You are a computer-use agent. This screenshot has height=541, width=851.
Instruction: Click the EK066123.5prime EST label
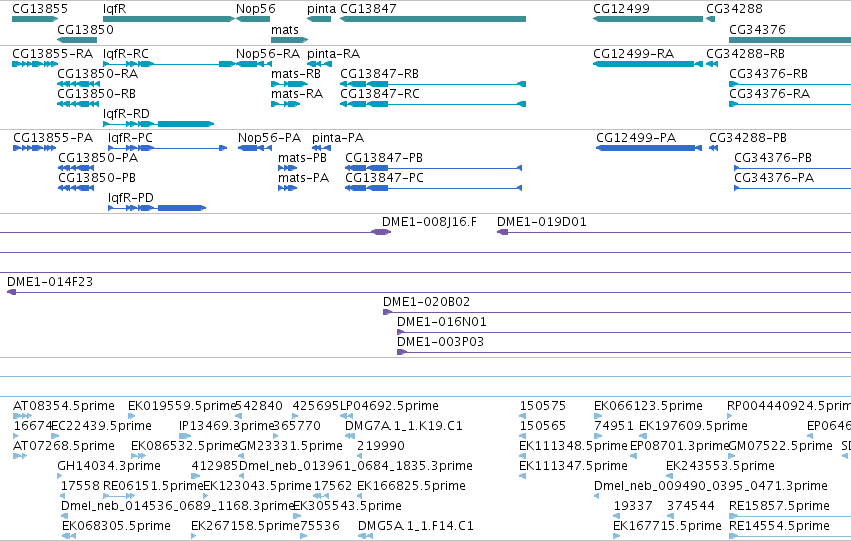648,406
